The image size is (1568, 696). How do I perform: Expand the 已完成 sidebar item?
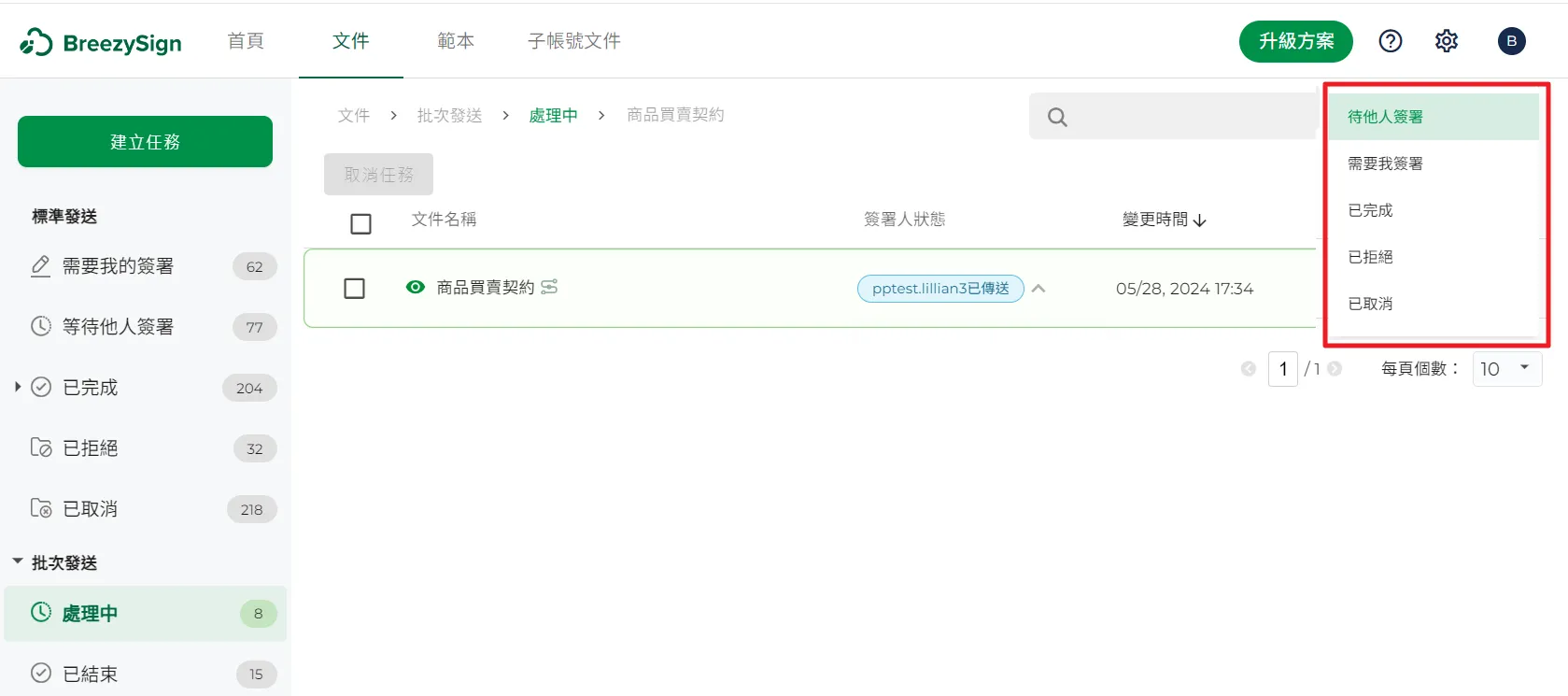tap(17, 387)
